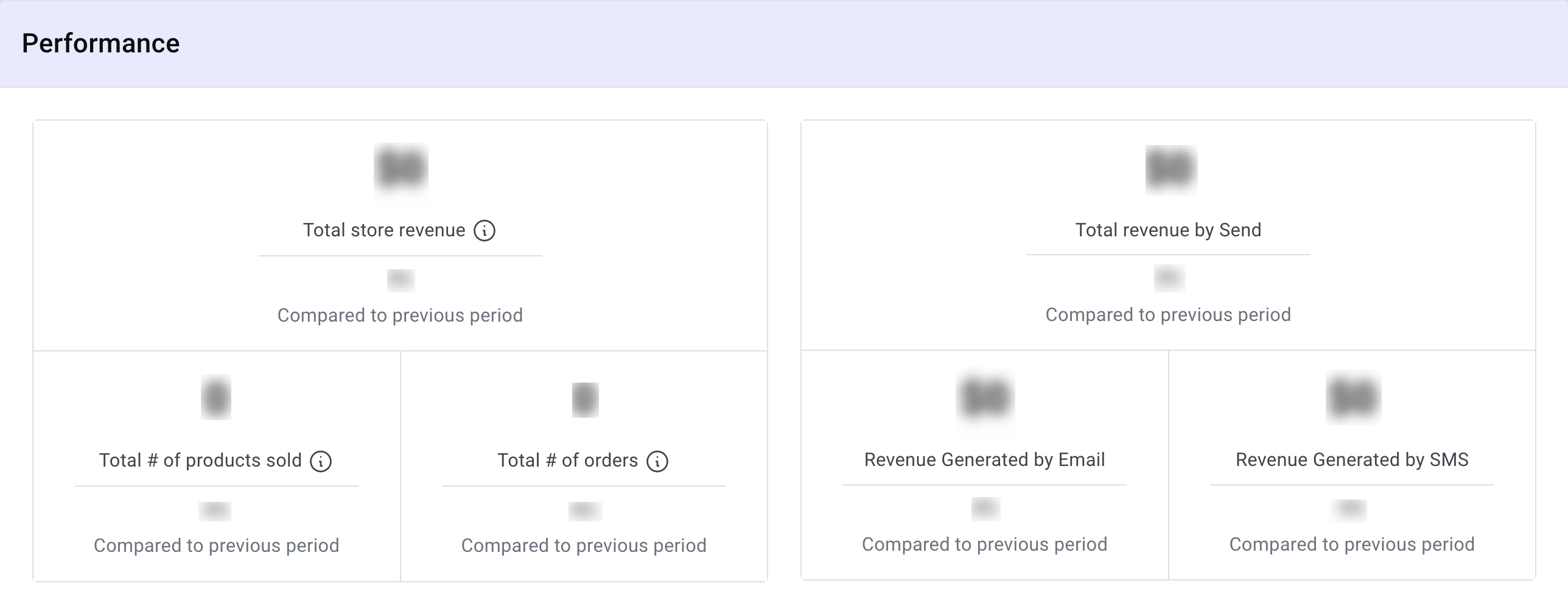
Task: Click blurred Email revenue amount
Action: point(985,398)
